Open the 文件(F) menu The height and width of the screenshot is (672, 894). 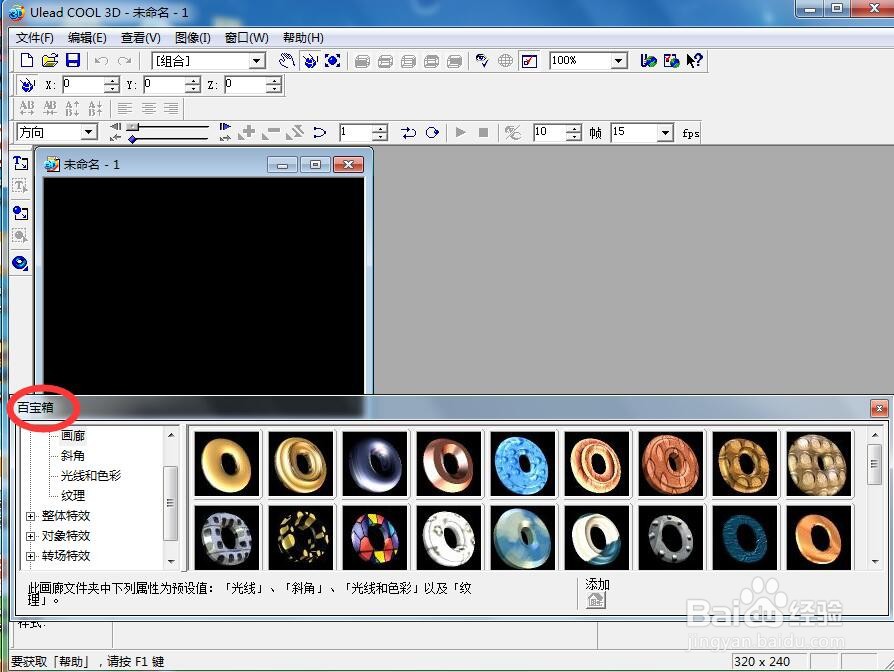34,38
